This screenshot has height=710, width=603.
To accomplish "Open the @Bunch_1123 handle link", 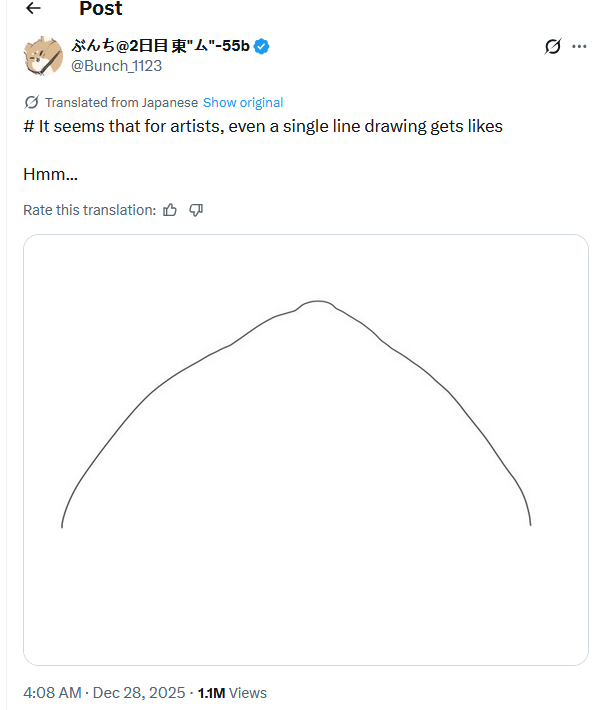I will (116, 66).
